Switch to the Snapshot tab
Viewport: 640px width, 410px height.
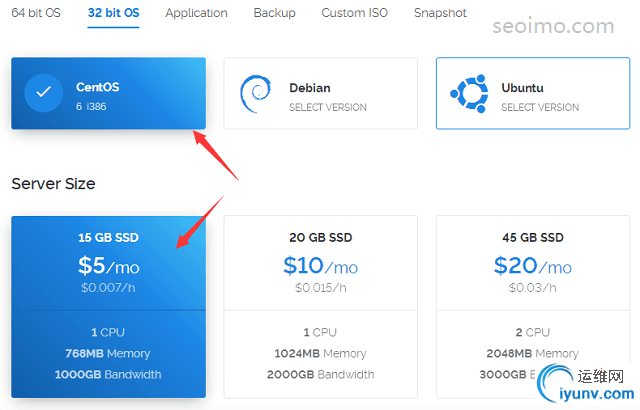tap(440, 13)
